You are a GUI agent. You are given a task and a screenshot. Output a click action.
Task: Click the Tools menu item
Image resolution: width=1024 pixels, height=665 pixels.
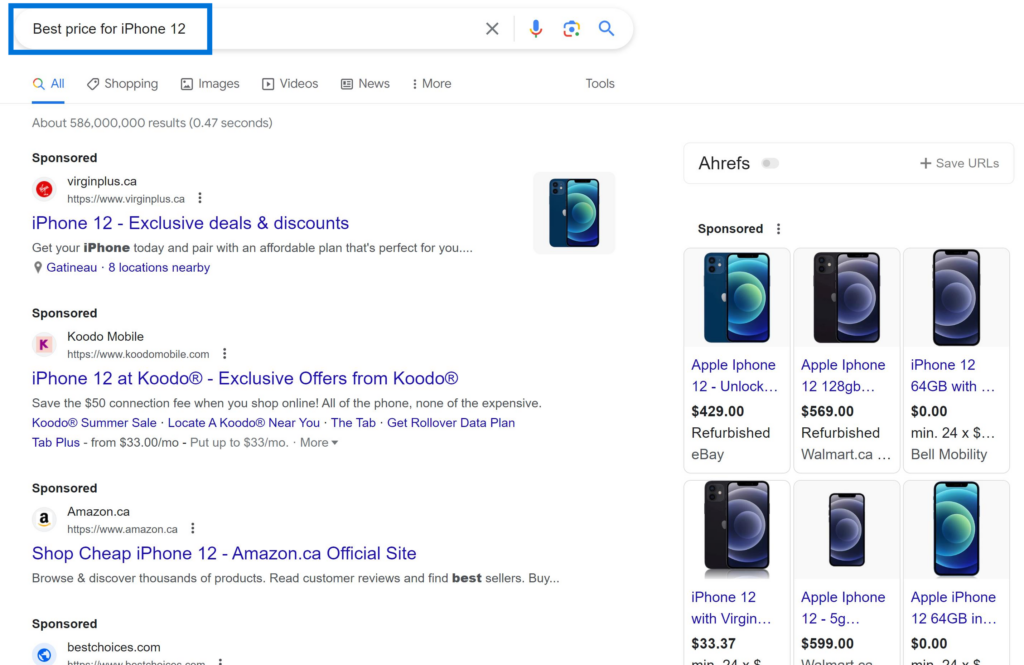point(600,84)
